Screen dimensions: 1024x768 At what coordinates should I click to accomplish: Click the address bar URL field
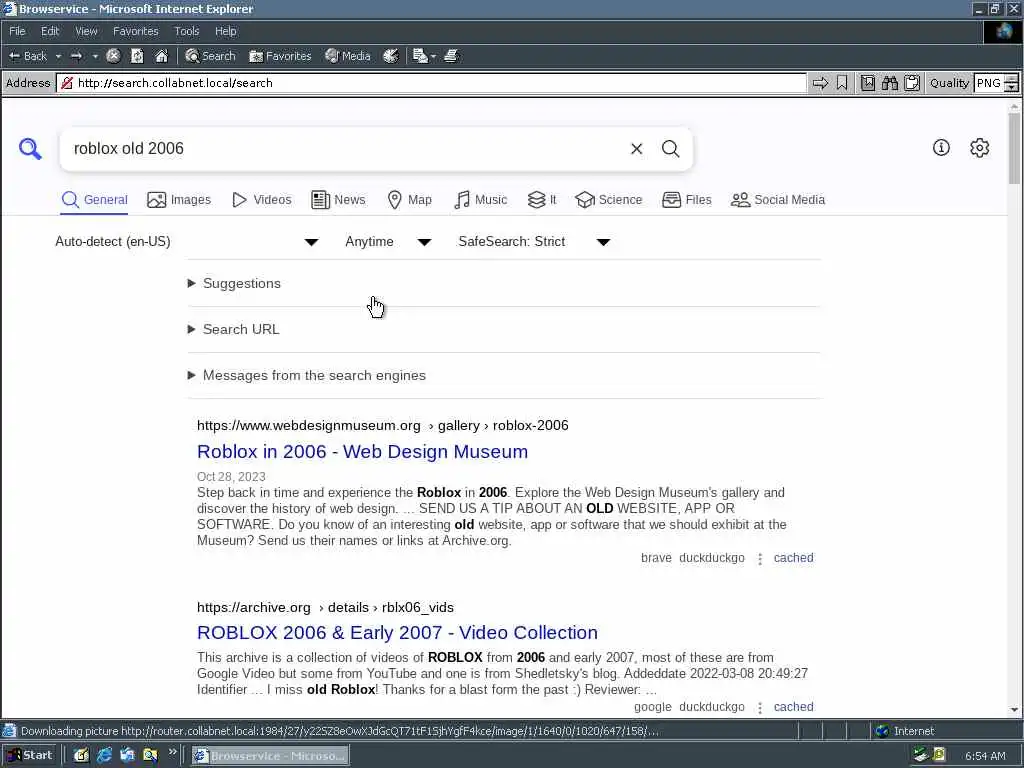431,83
